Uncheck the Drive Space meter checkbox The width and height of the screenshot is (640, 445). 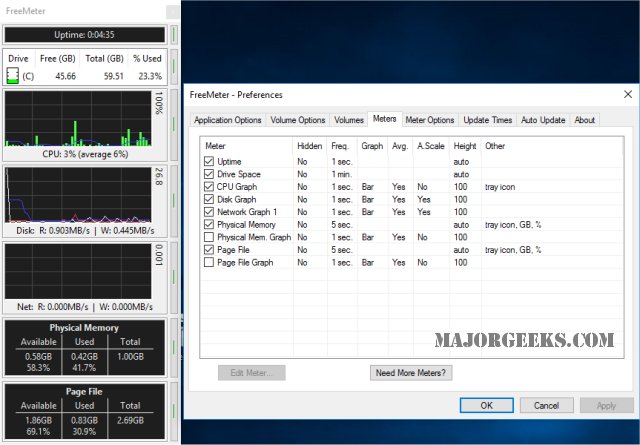click(x=209, y=174)
